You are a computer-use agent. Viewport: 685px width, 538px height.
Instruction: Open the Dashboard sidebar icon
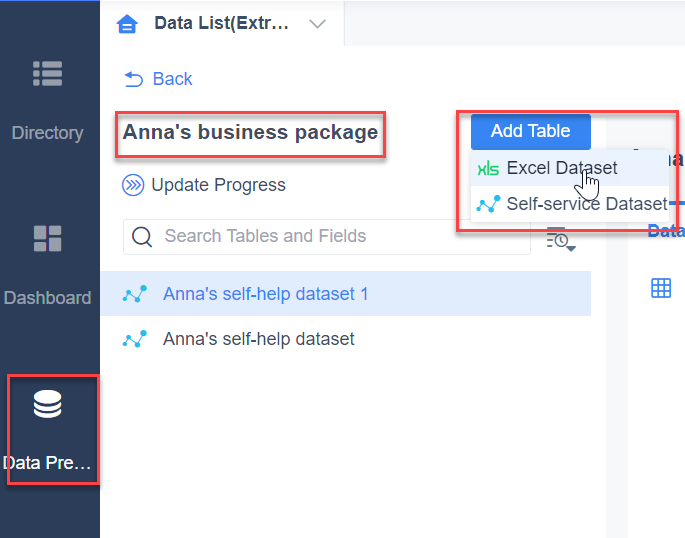[47, 238]
